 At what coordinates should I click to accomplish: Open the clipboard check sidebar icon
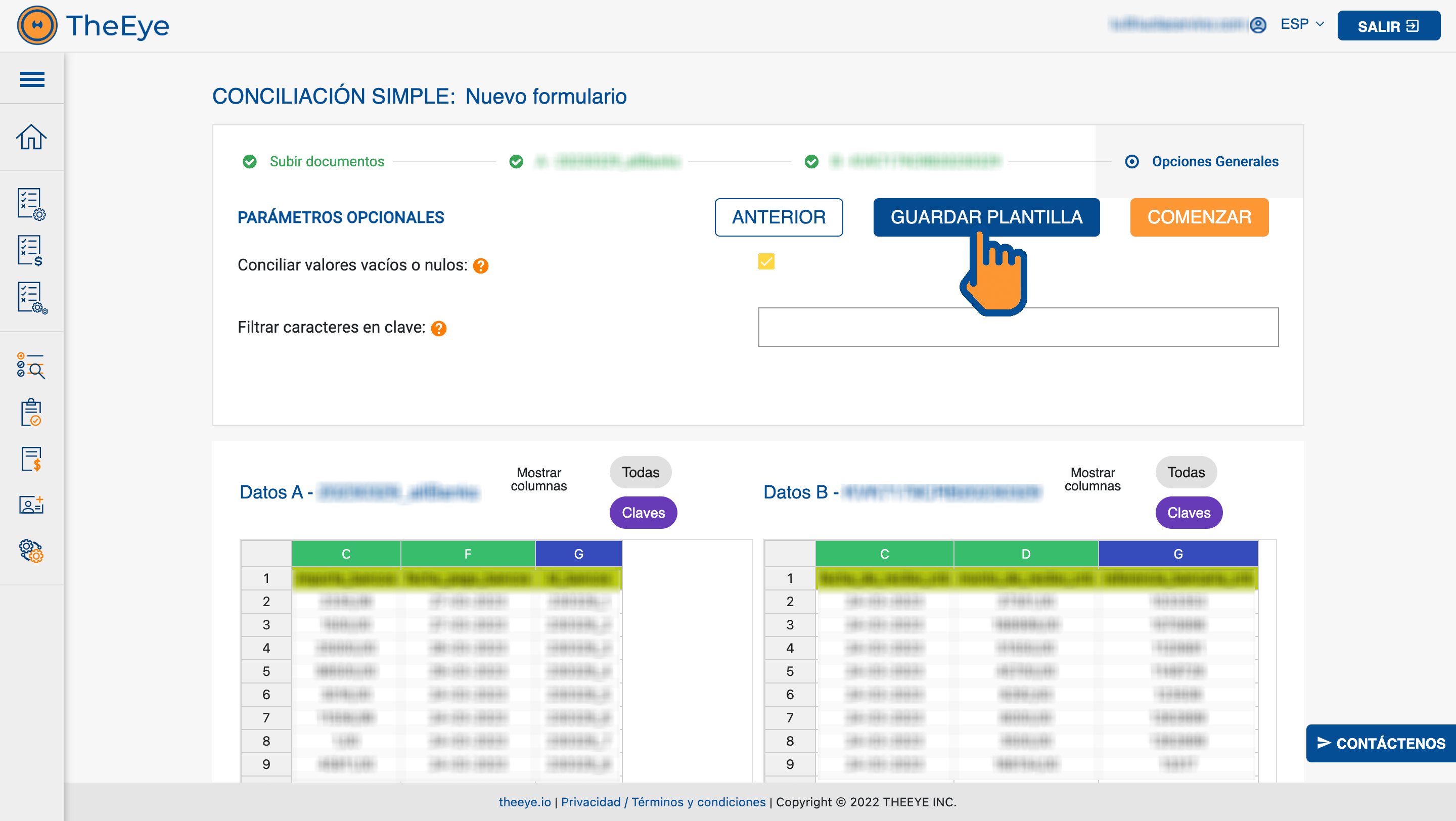(31, 412)
